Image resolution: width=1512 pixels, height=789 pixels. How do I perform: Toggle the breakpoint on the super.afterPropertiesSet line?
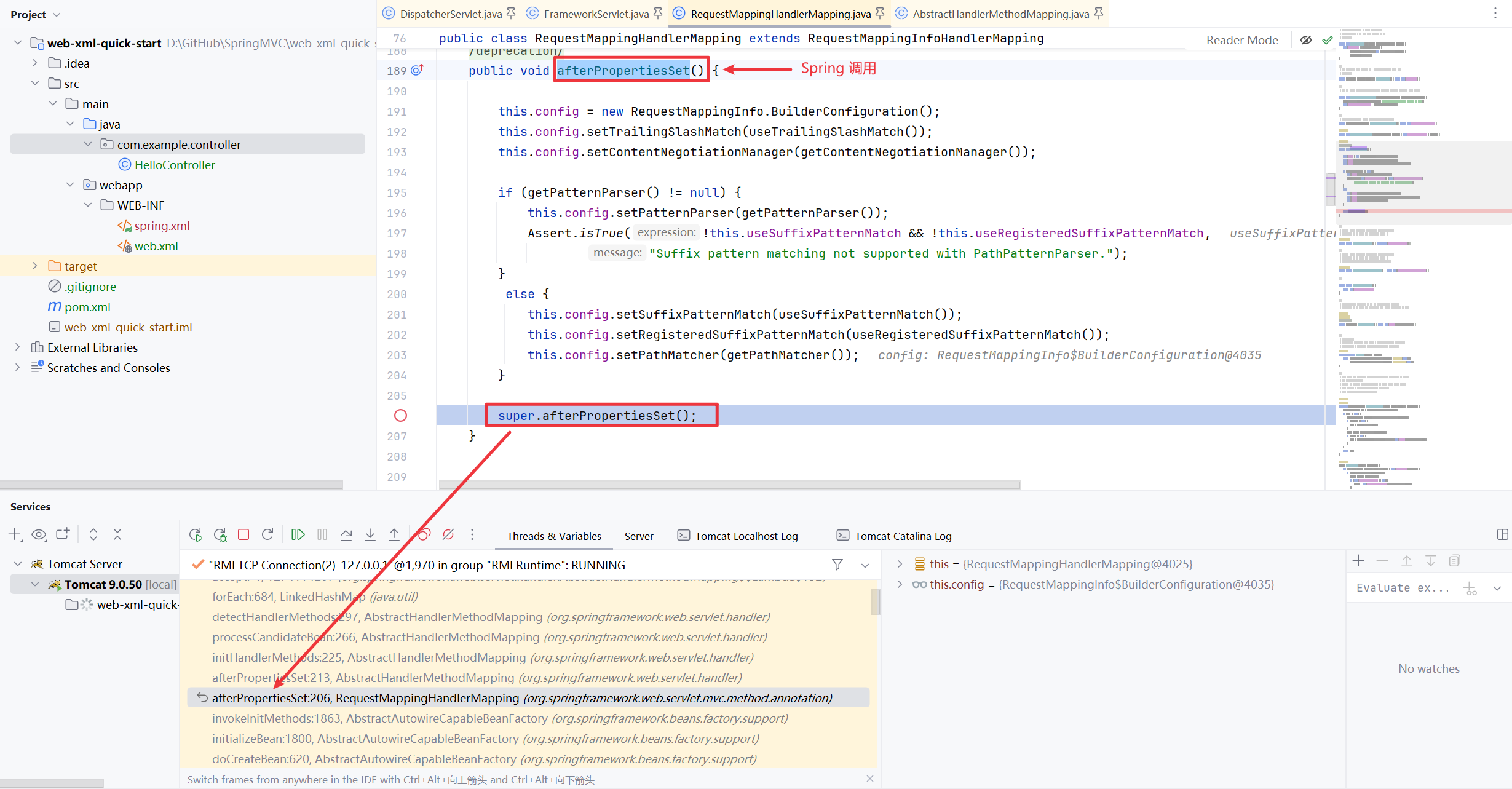coord(400,416)
